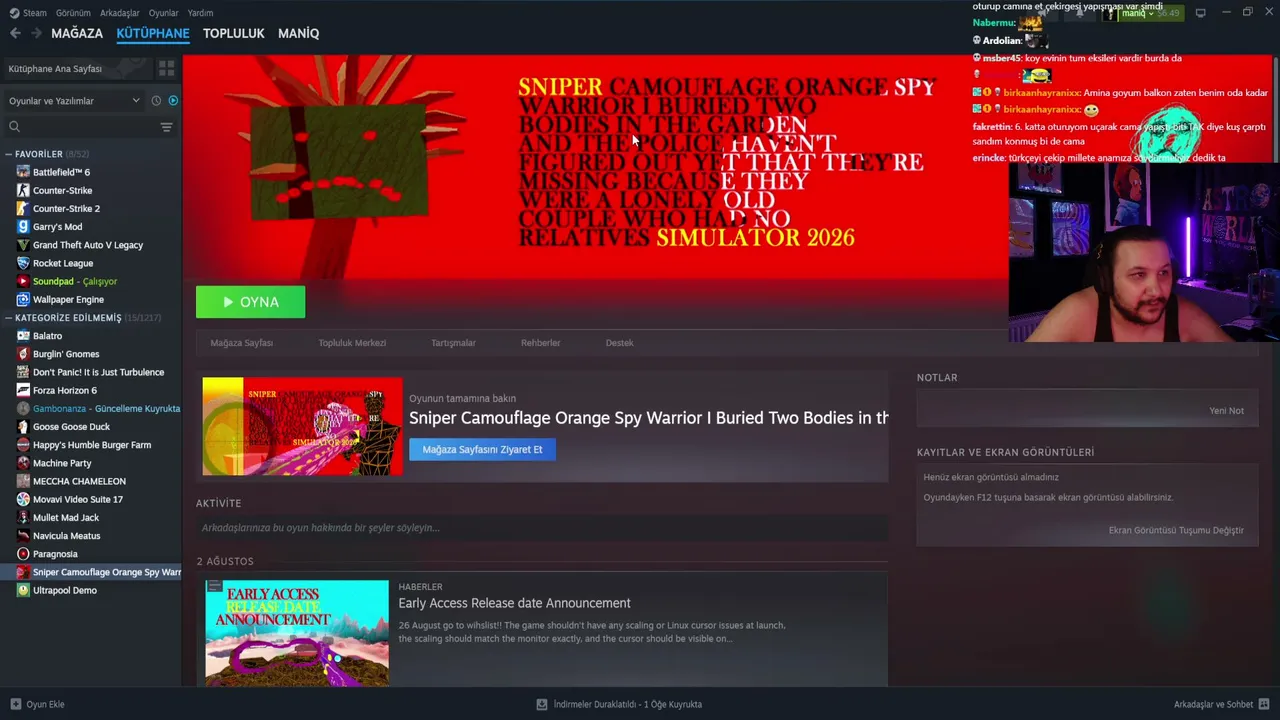Toggle the ready-to-play filter icon
The height and width of the screenshot is (720, 1280).
(173, 101)
